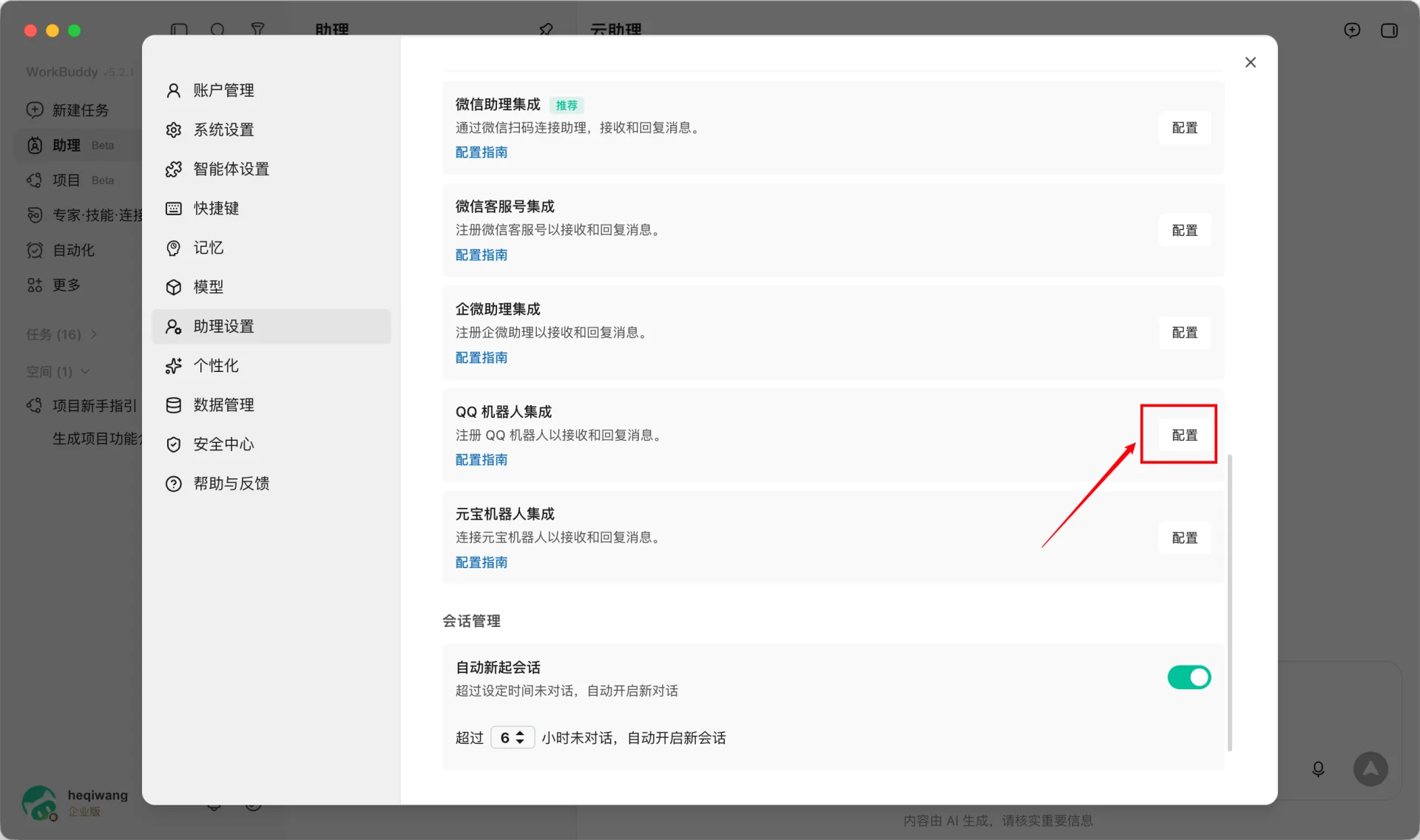Image resolution: width=1420 pixels, height=840 pixels.
Task: Disable the 自动新起会话 toggle
Action: click(x=1189, y=677)
